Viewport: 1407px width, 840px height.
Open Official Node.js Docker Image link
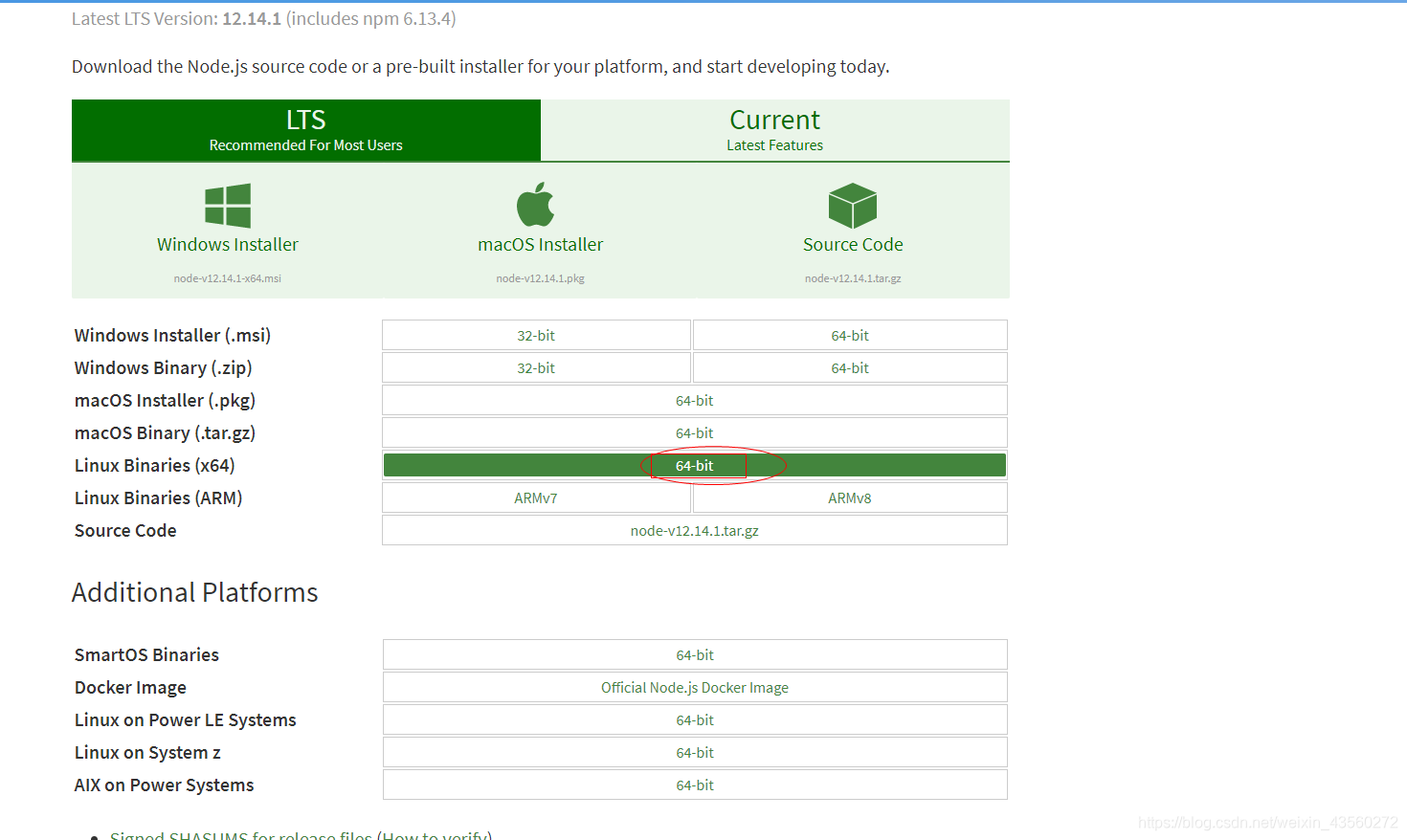click(x=695, y=688)
